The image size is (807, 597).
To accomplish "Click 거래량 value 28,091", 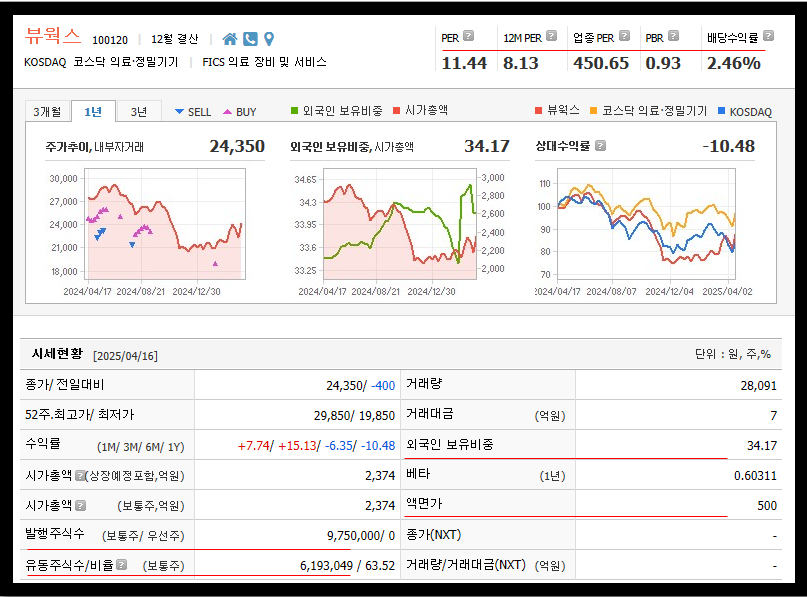I will [x=758, y=385].
